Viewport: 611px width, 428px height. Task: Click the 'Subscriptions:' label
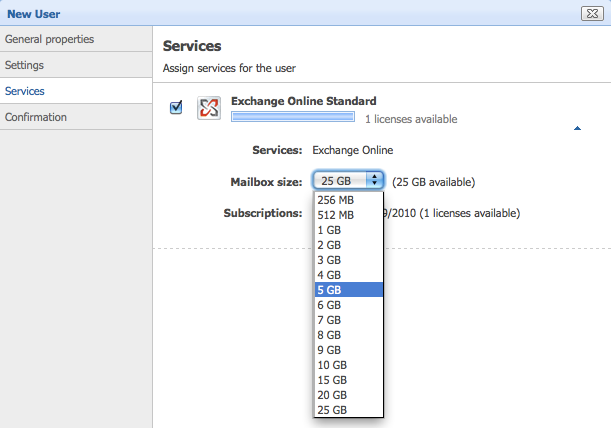[263, 213]
